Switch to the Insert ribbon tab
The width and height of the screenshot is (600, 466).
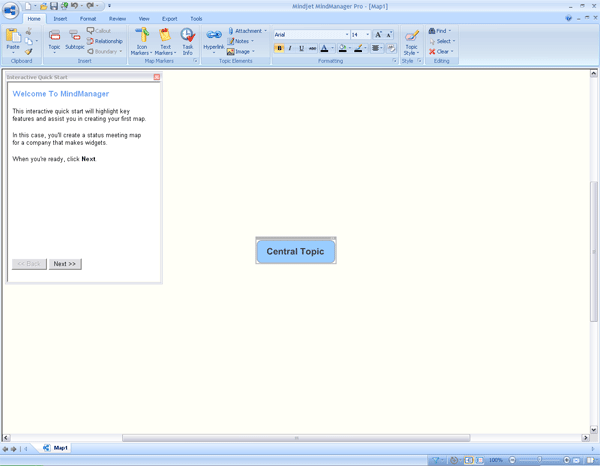pos(60,18)
